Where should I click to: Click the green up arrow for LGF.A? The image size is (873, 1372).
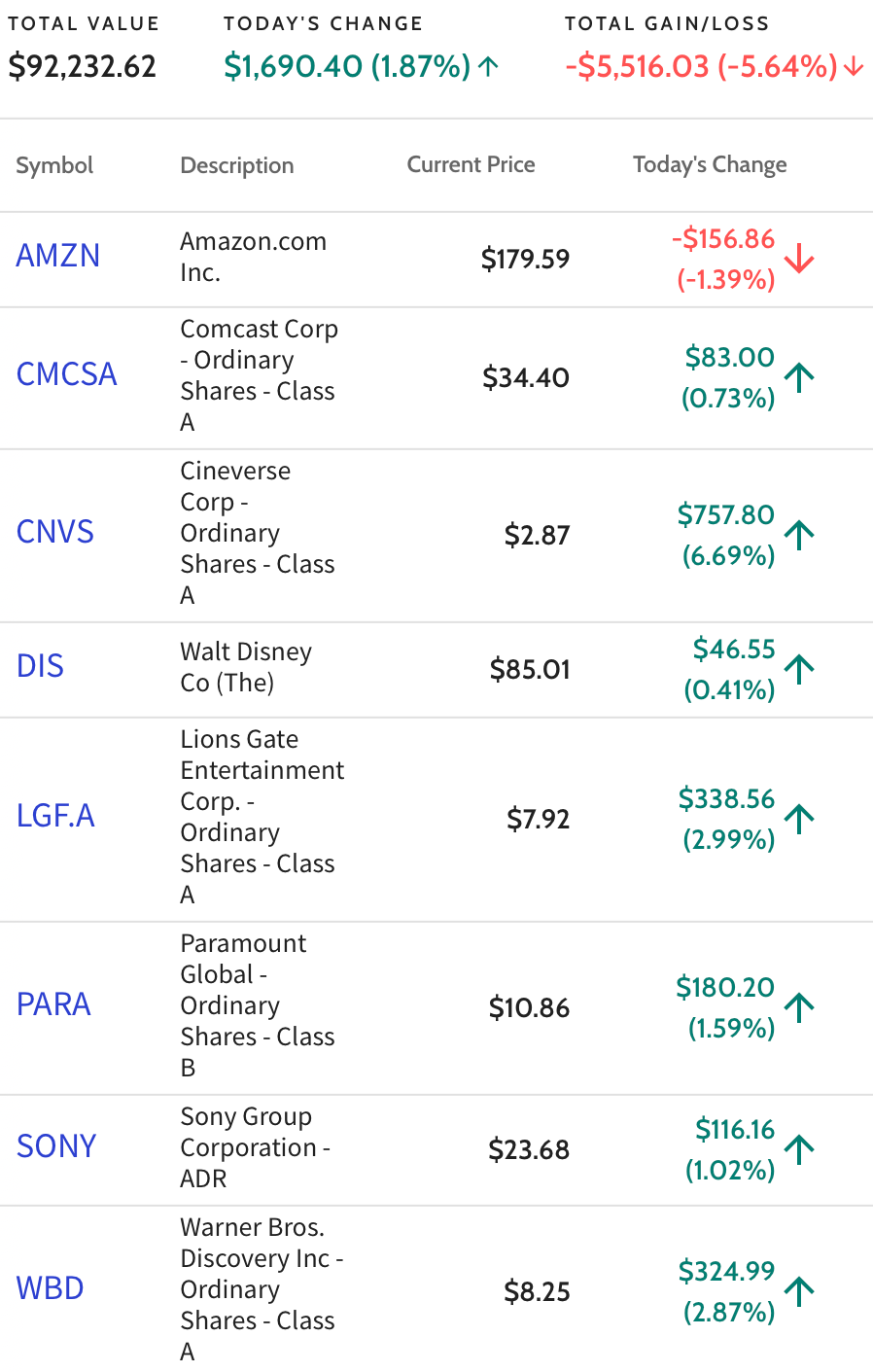[799, 819]
